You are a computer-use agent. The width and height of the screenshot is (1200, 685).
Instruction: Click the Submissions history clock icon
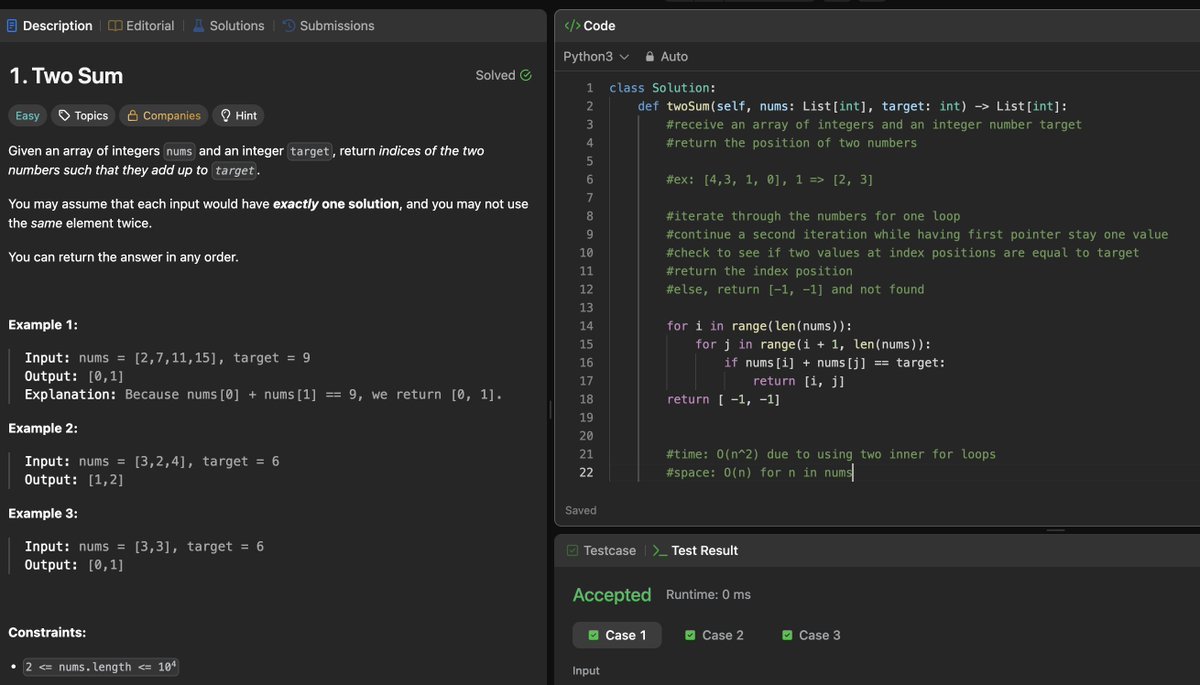(289, 26)
